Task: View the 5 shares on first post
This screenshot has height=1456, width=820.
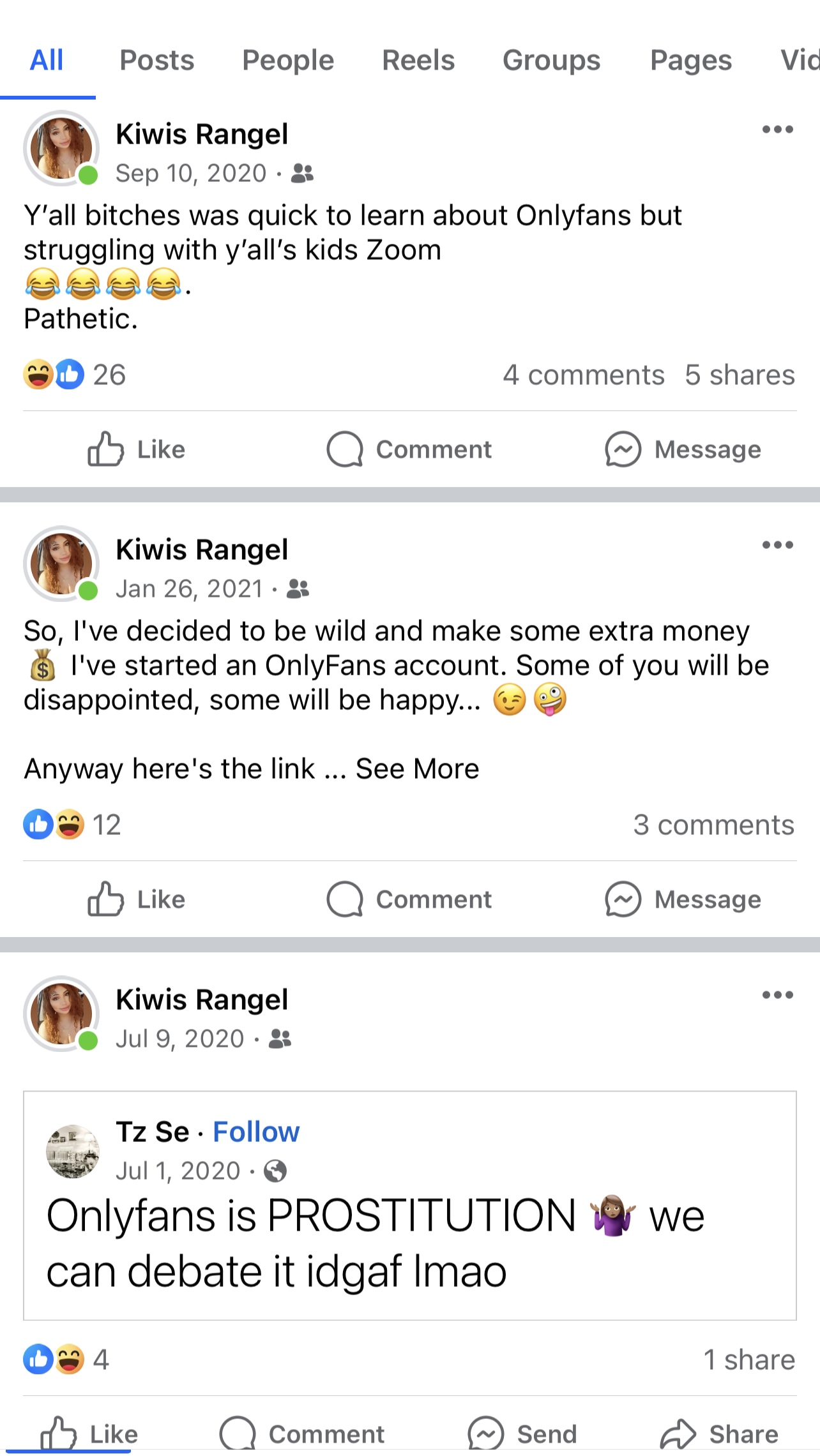Action: pos(740,375)
